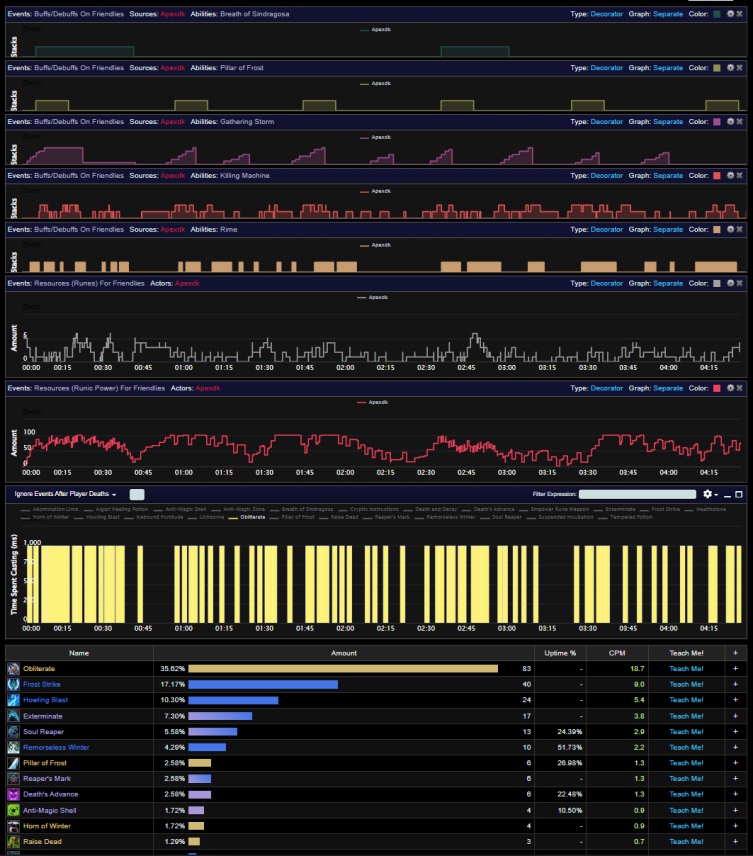Click Apexdk actor on Runic Power panel
This screenshot has height=856, width=753.
[x=207, y=388]
